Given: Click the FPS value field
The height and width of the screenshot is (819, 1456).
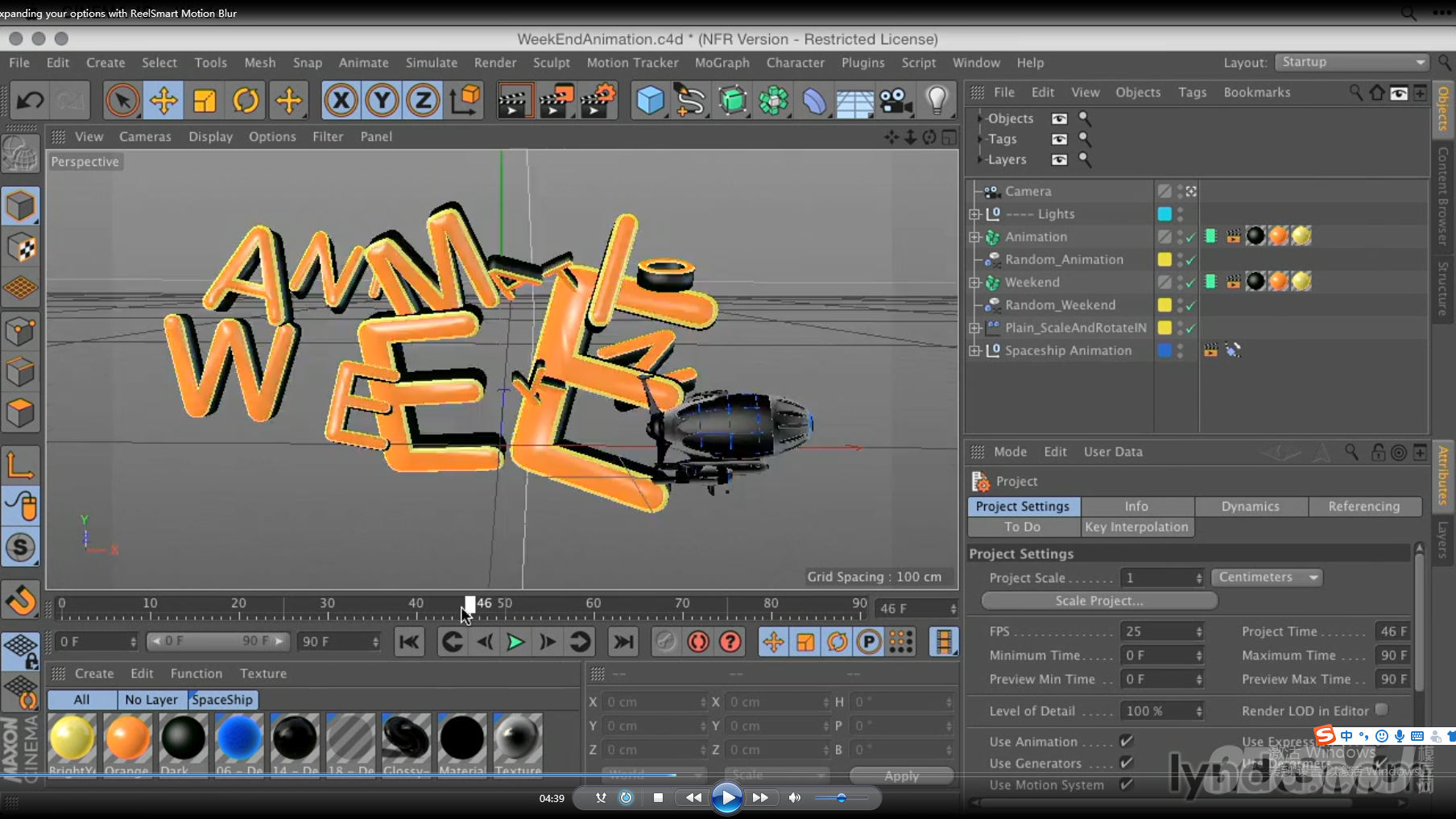Looking at the screenshot, I should [x=1162, y=631].
